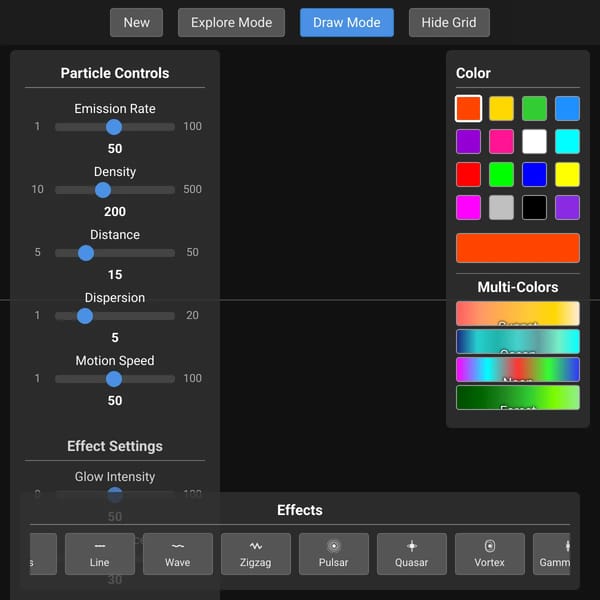Image resolution: width=600 pixels, height=600 pixels.
Task: Select the black color swatch
Action: point(534,207)
